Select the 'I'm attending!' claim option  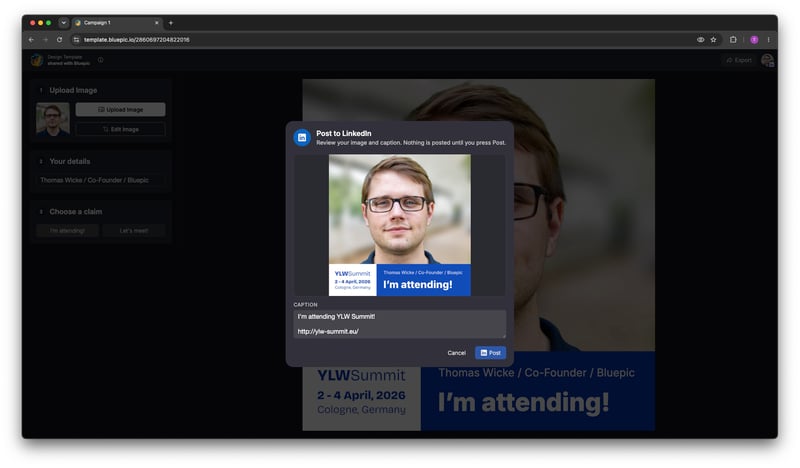pos(67,231)
